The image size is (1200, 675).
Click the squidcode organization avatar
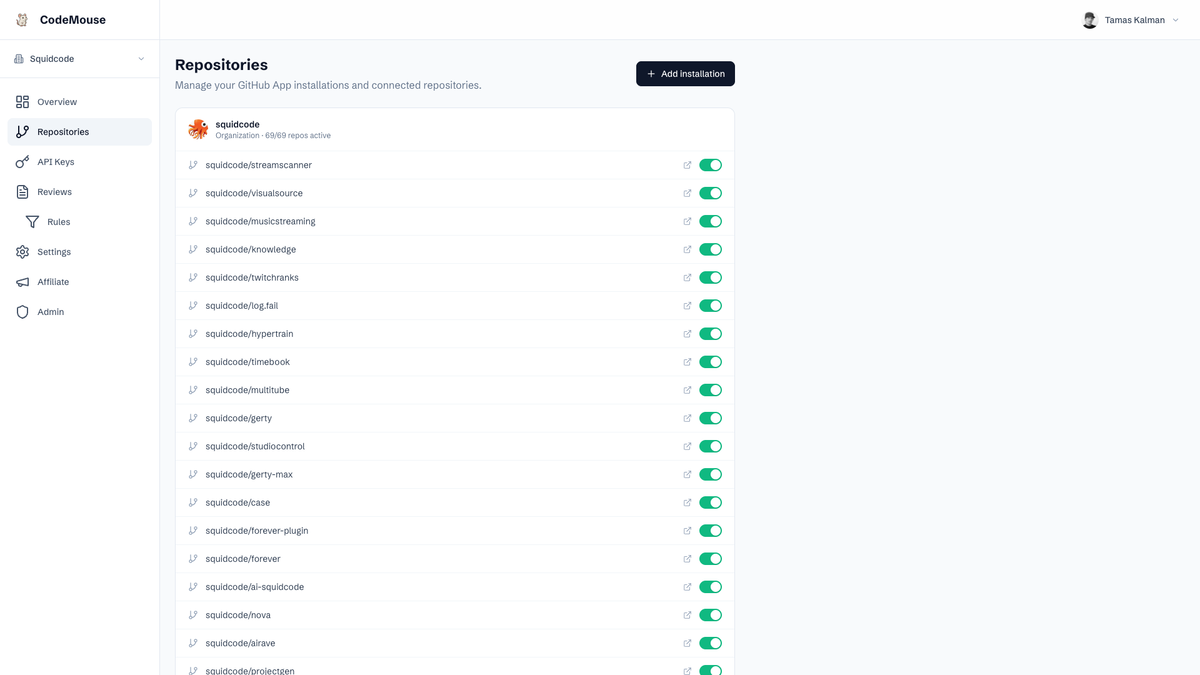pos(198,129)
